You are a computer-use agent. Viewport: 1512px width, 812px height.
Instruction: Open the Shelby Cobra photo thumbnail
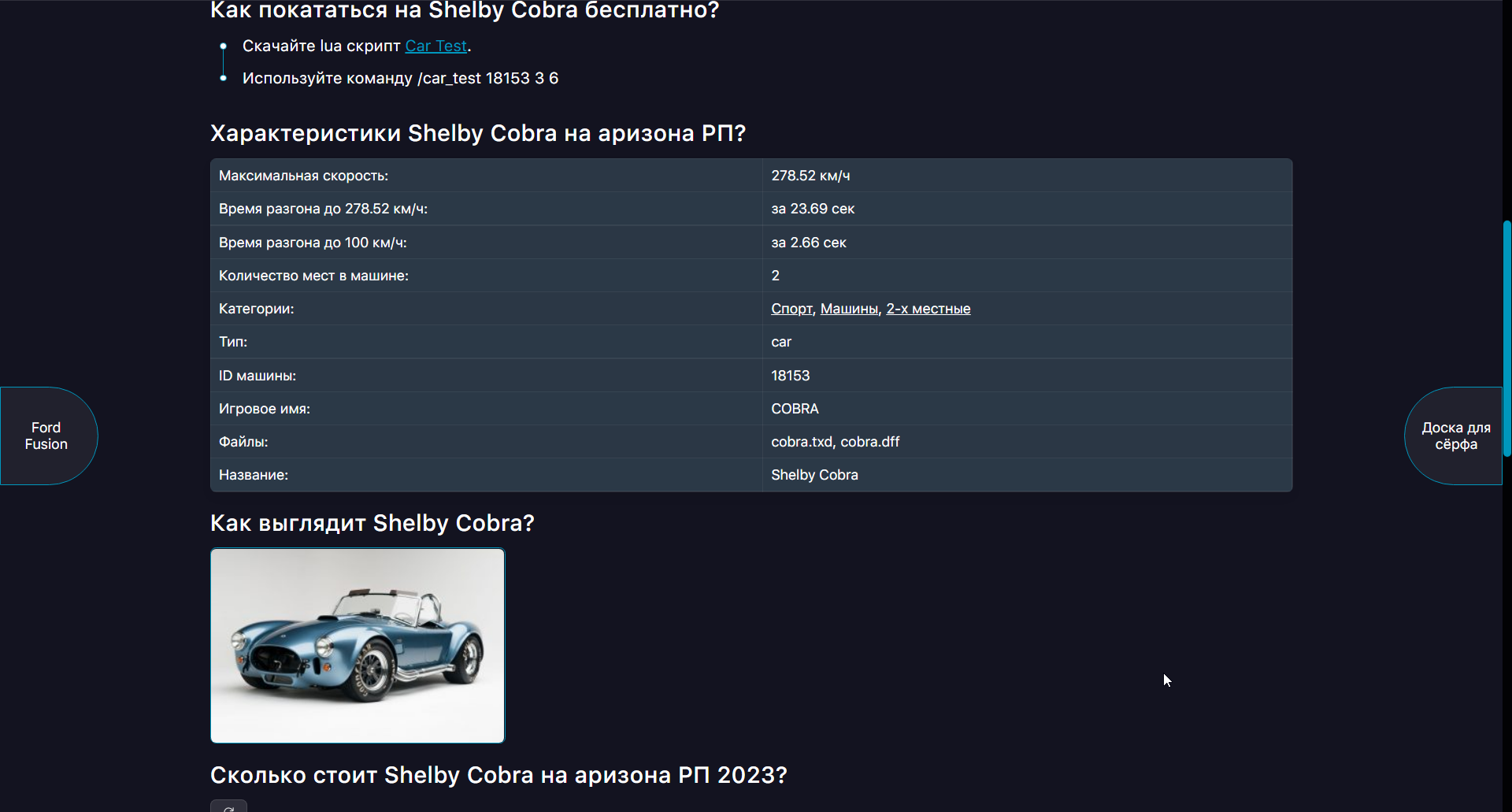tap(358, 646)
